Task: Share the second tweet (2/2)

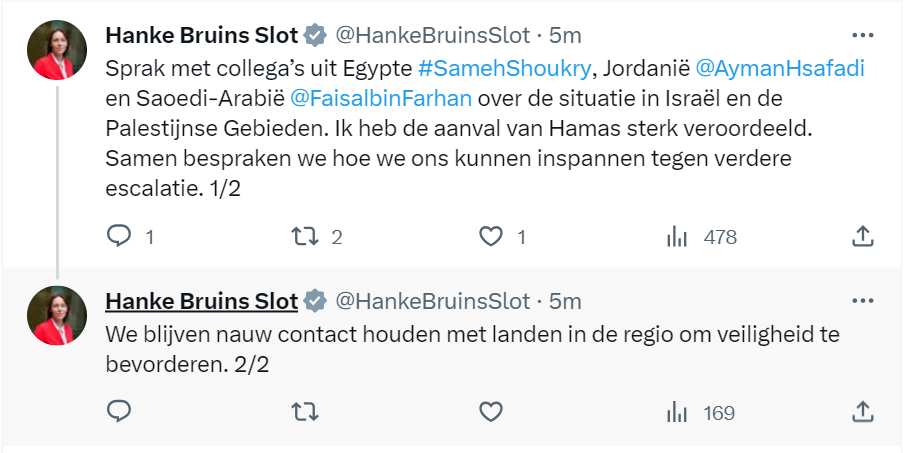Action: (x=862, y=412)
